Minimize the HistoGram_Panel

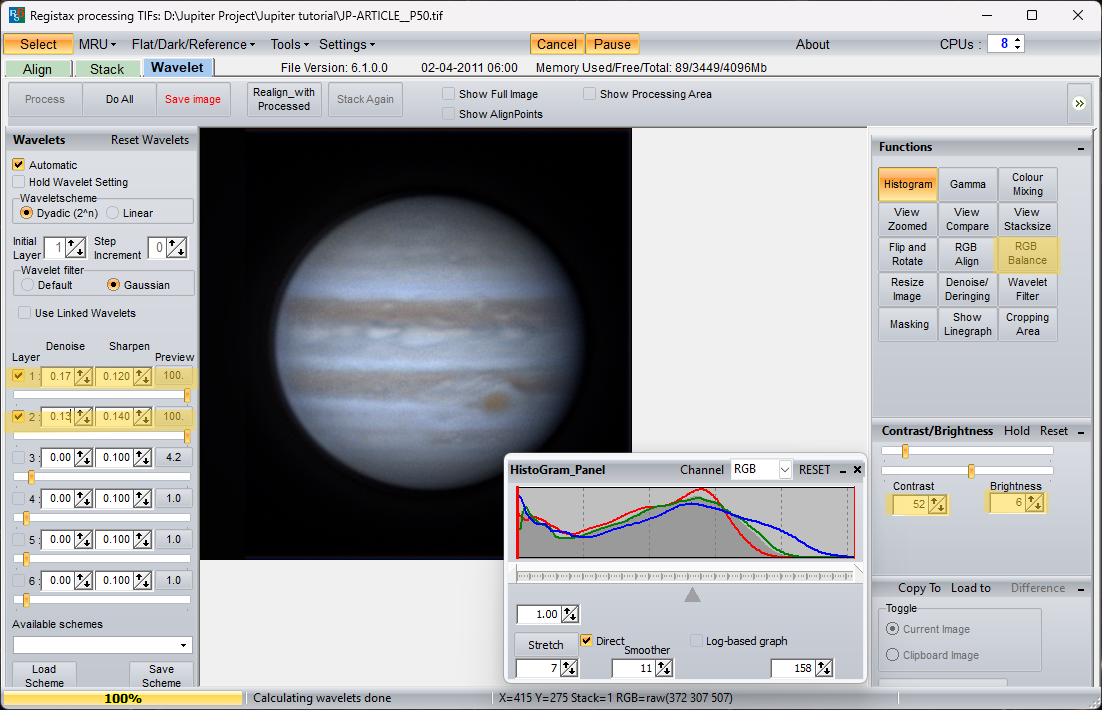coord(843,470)
